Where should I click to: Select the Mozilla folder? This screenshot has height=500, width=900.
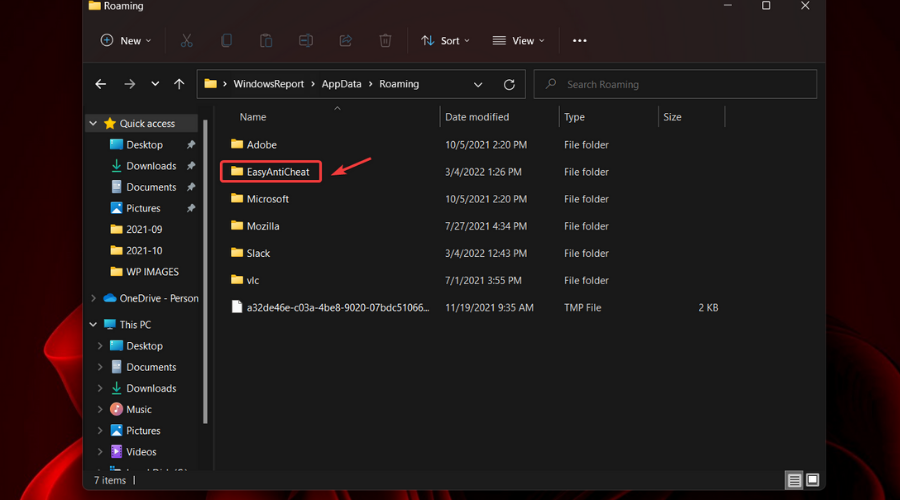(255, 226)
